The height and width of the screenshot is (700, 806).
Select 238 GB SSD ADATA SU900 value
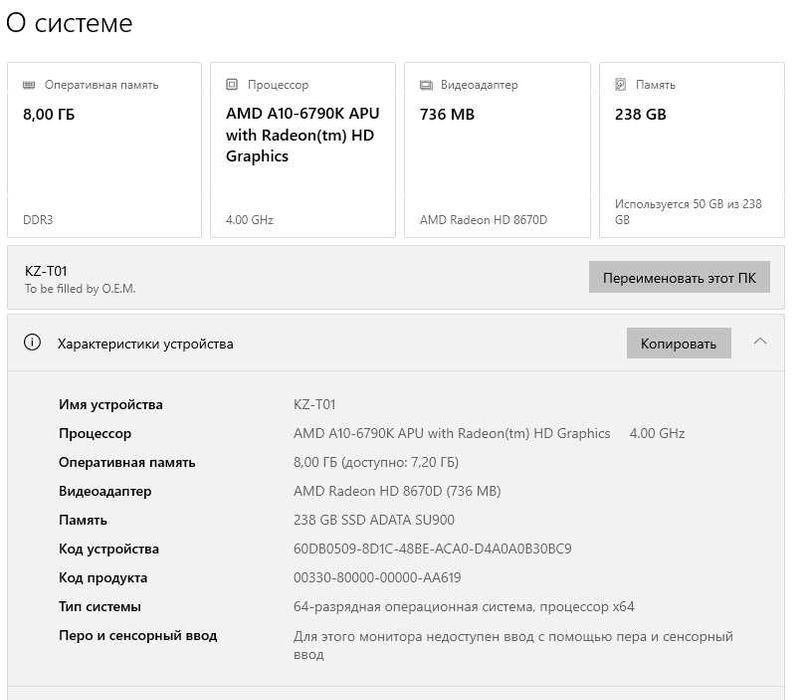tap(374, 520)
